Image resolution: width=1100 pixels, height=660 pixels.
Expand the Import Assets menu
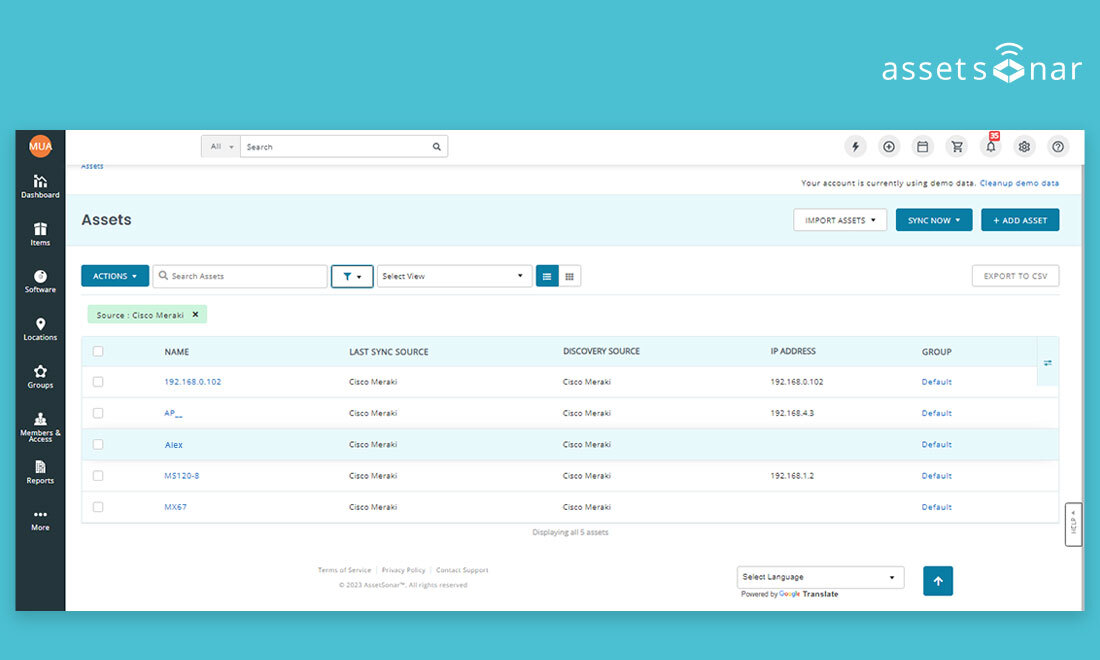point(840,219)
